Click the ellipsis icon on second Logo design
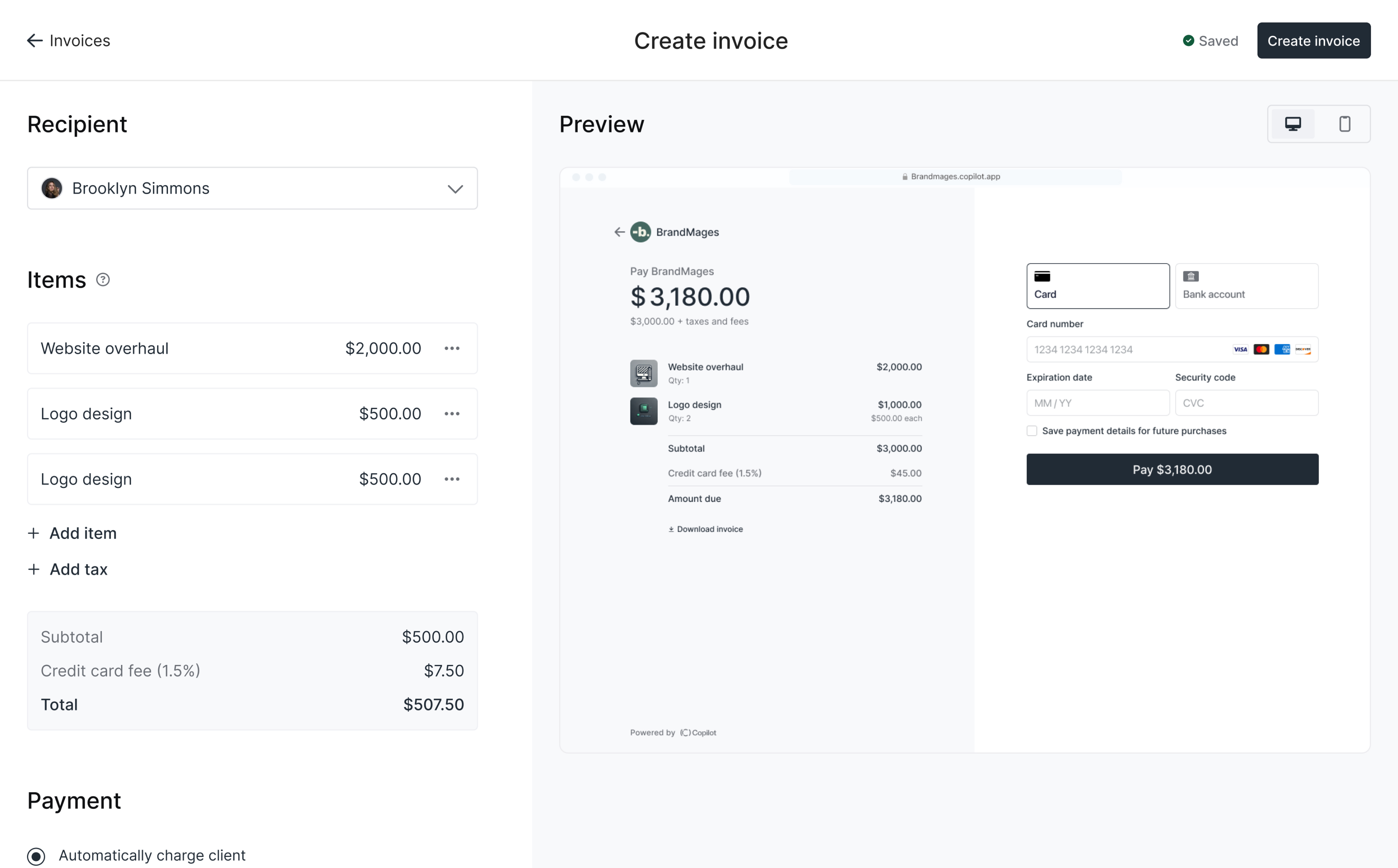The height and width of the screenshot is (868, 1398). pyautogui.click(x=452, y=479)
